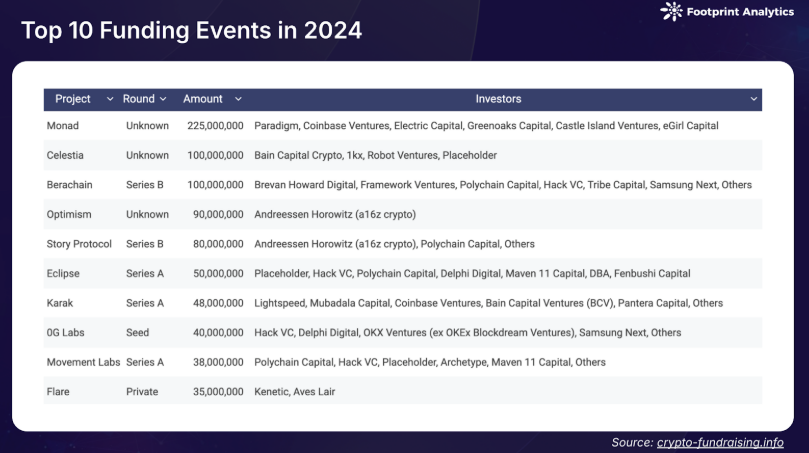The width and height of the screenshot is (809, 453).
Task: Click the Berachain Series B round cell
Action: tap(144, 185)
